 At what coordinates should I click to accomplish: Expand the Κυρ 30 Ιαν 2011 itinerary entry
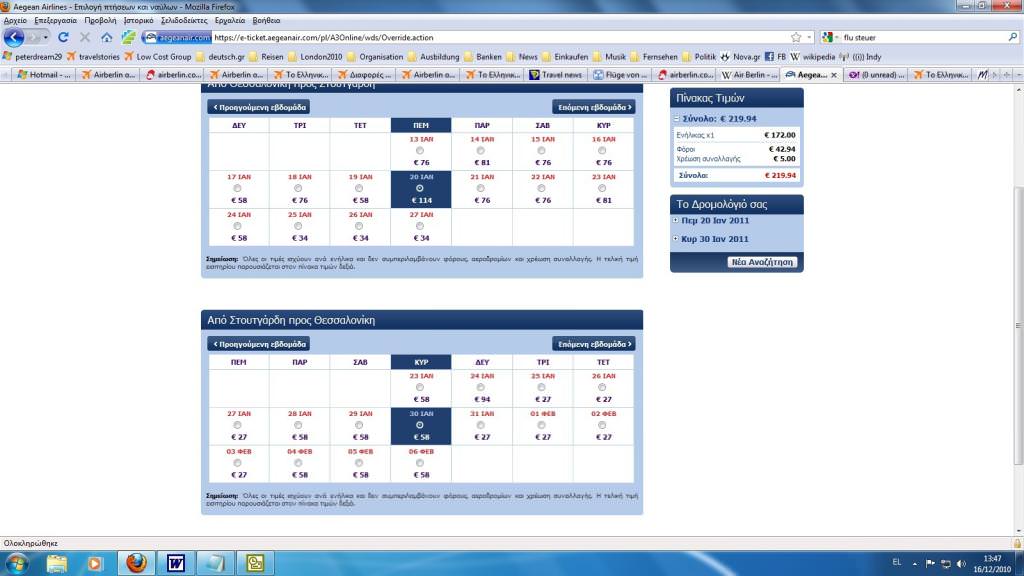[677, 239]
